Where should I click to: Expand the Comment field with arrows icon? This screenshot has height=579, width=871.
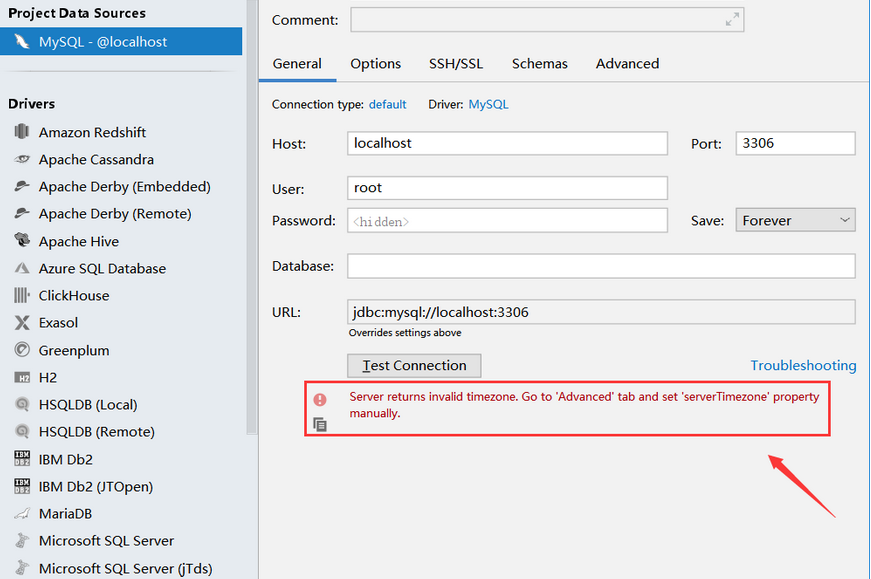coord(732,19)
